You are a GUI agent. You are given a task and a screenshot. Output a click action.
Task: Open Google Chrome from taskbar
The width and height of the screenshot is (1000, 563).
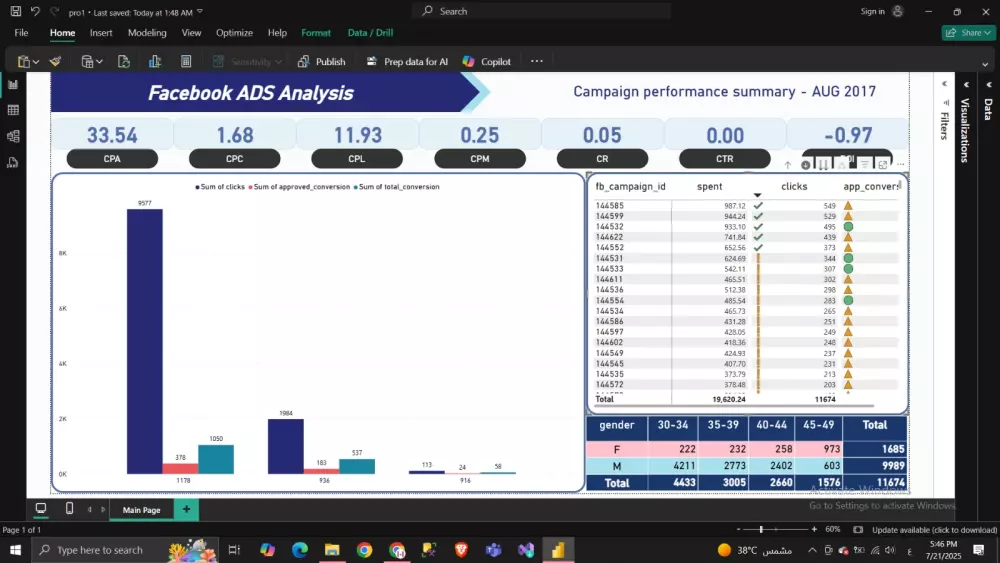(364, 550)
